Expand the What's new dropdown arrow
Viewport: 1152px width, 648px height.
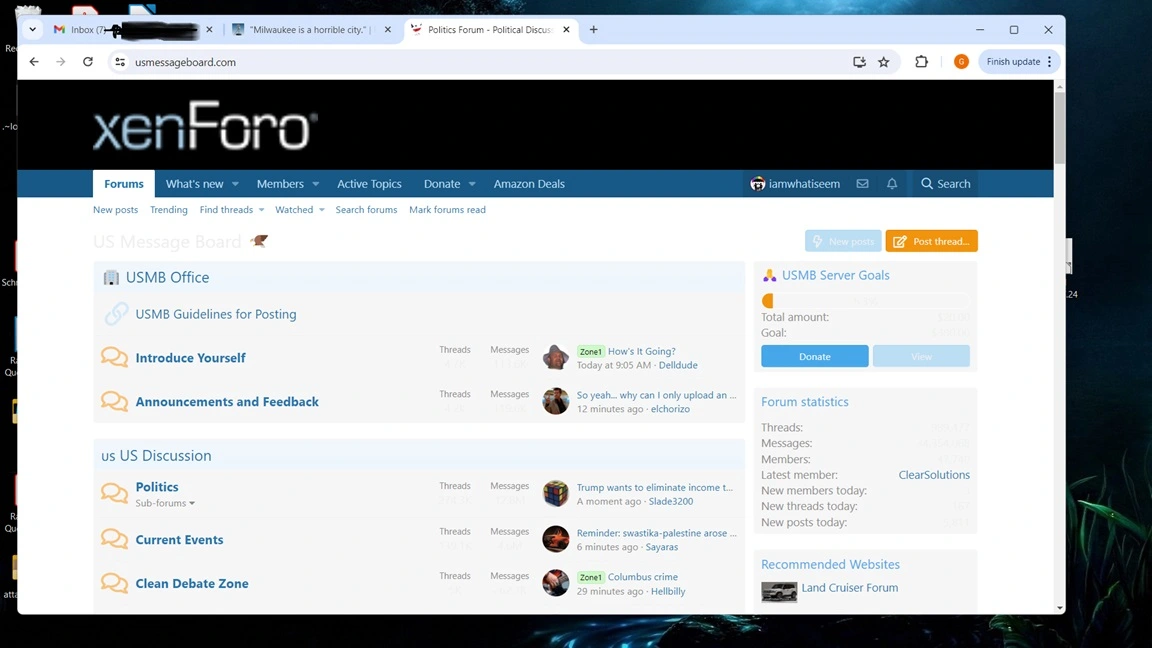pyautogui.click(x=235, y=184)
